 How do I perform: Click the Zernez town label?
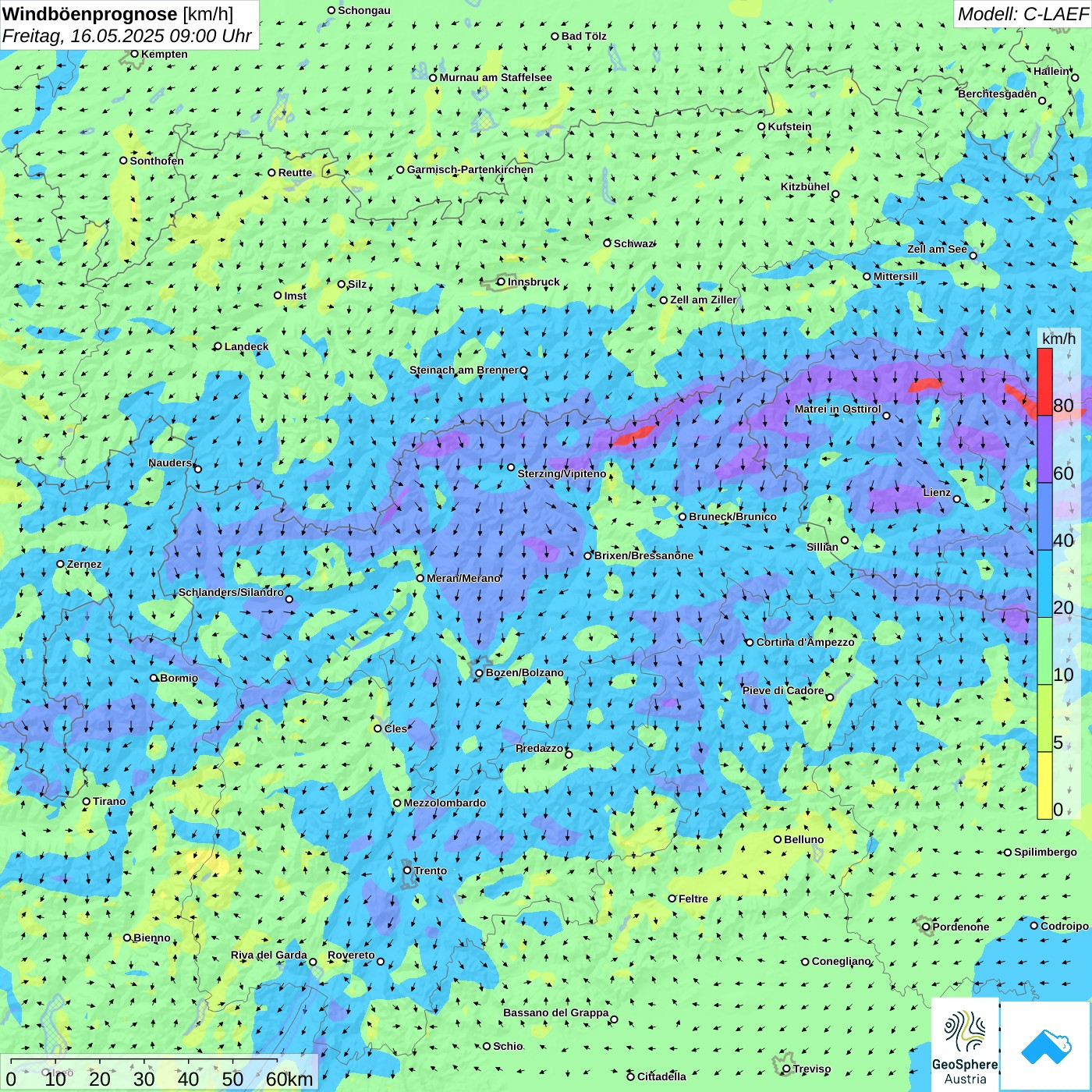coord(84,564)
